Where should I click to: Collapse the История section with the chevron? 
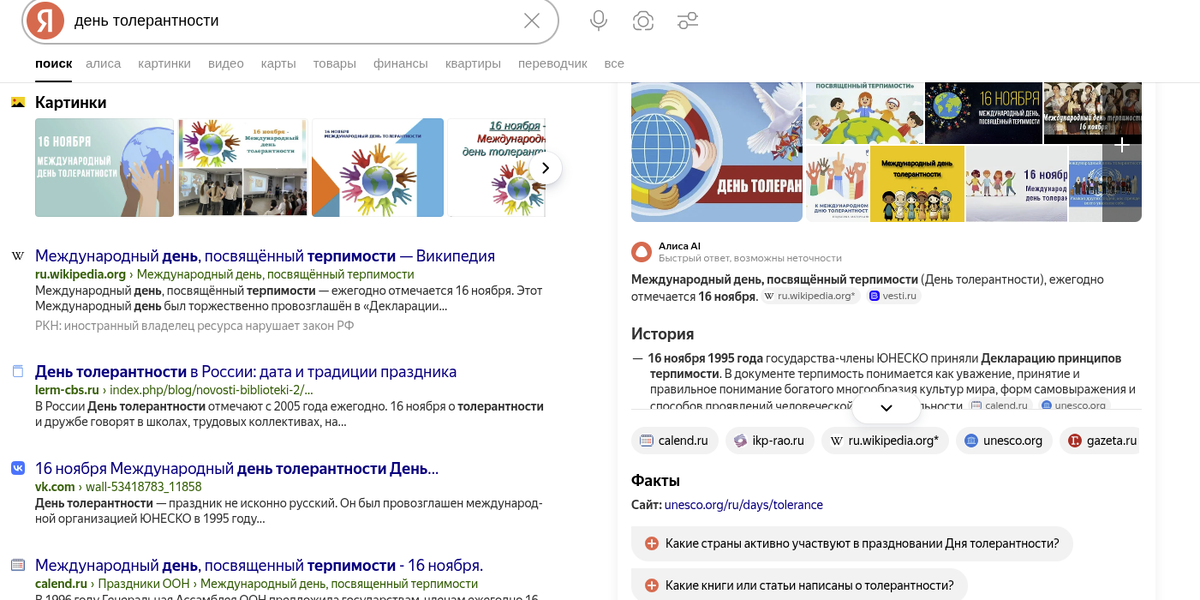tap(885, 408)
